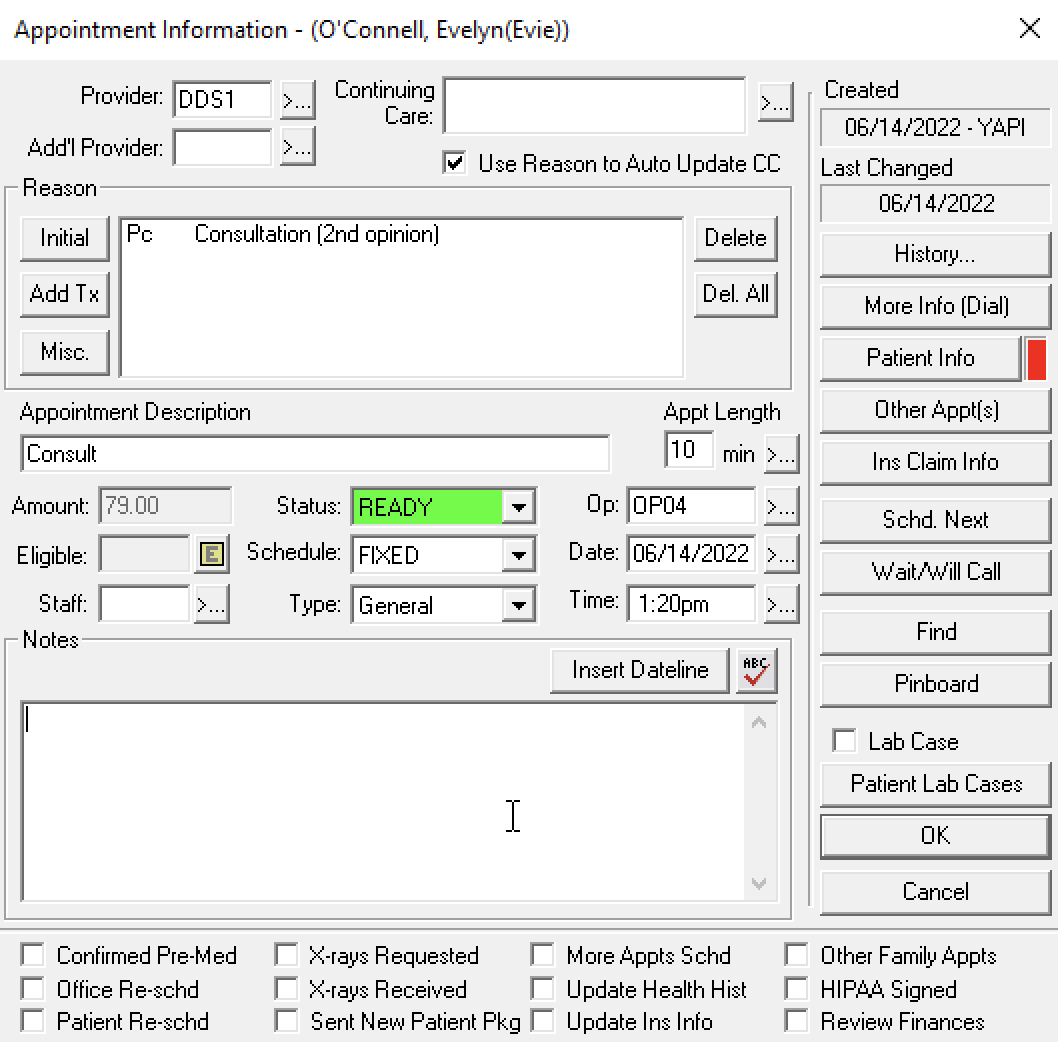Check Review Finances
The height and width of the screenshot is (1042, 1058).
coord(796,1020)
